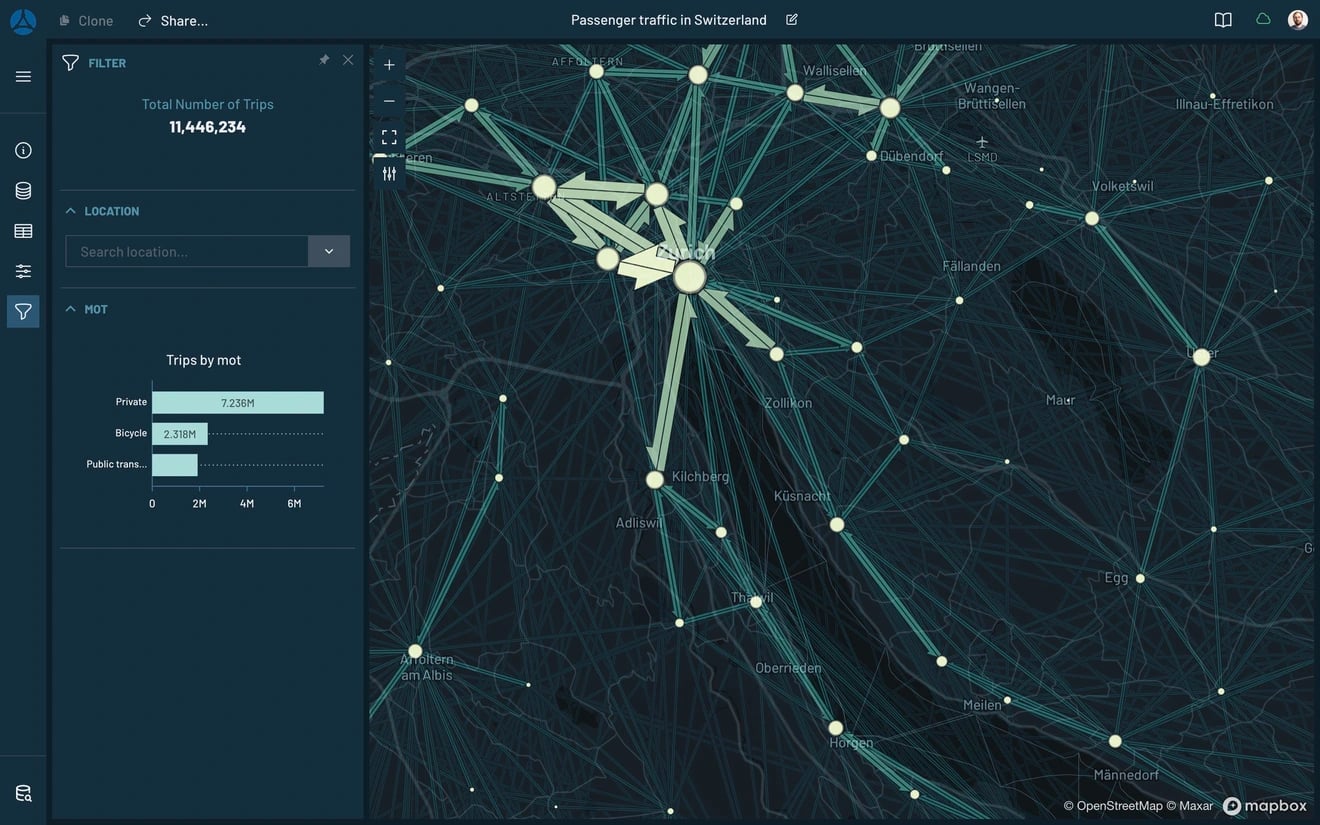This screenshot has width=1320, height=825.
Task: Select the Private bar in the chart
Action: pos(238,402)
